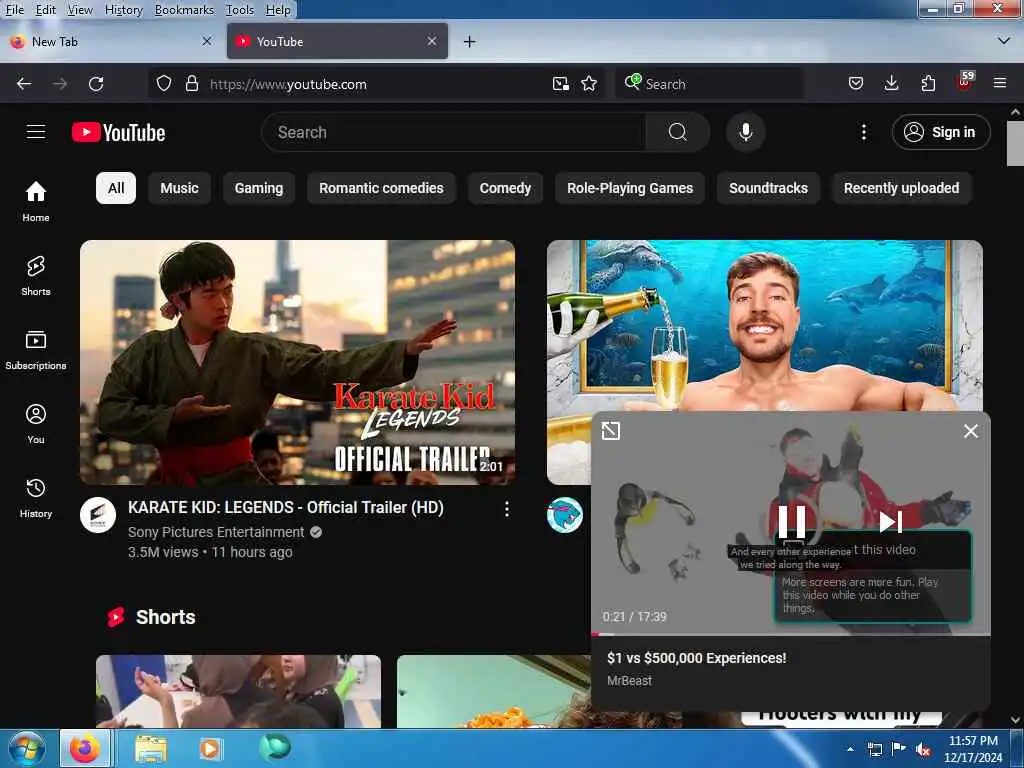Open the Help menu

[x=278, y=9]
